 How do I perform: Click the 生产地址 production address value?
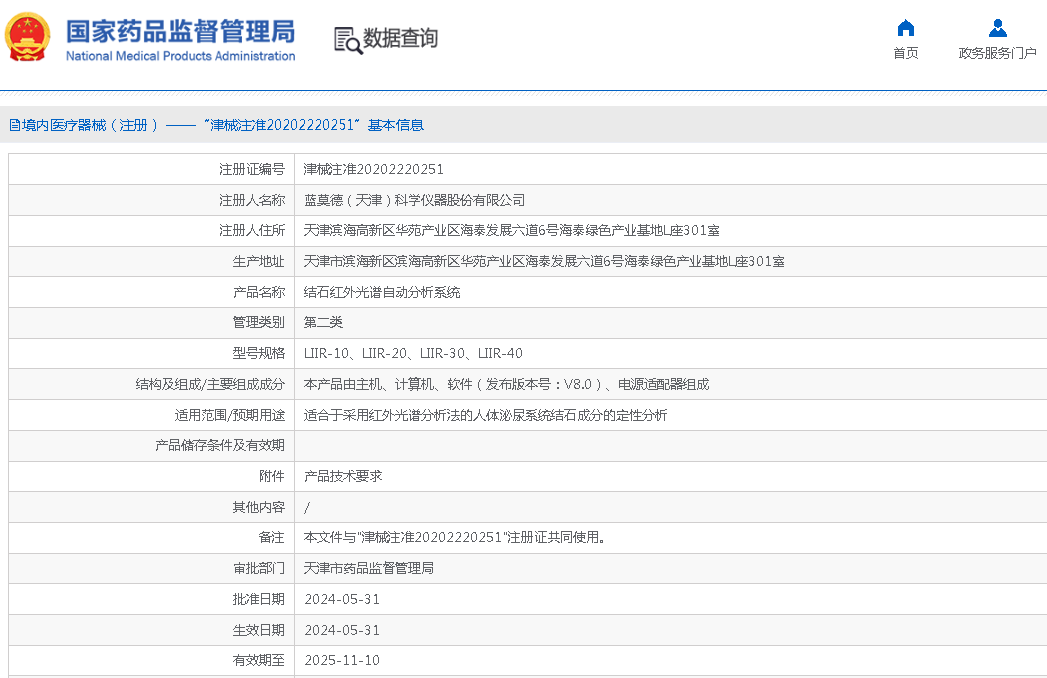click(x=543, y=262)
